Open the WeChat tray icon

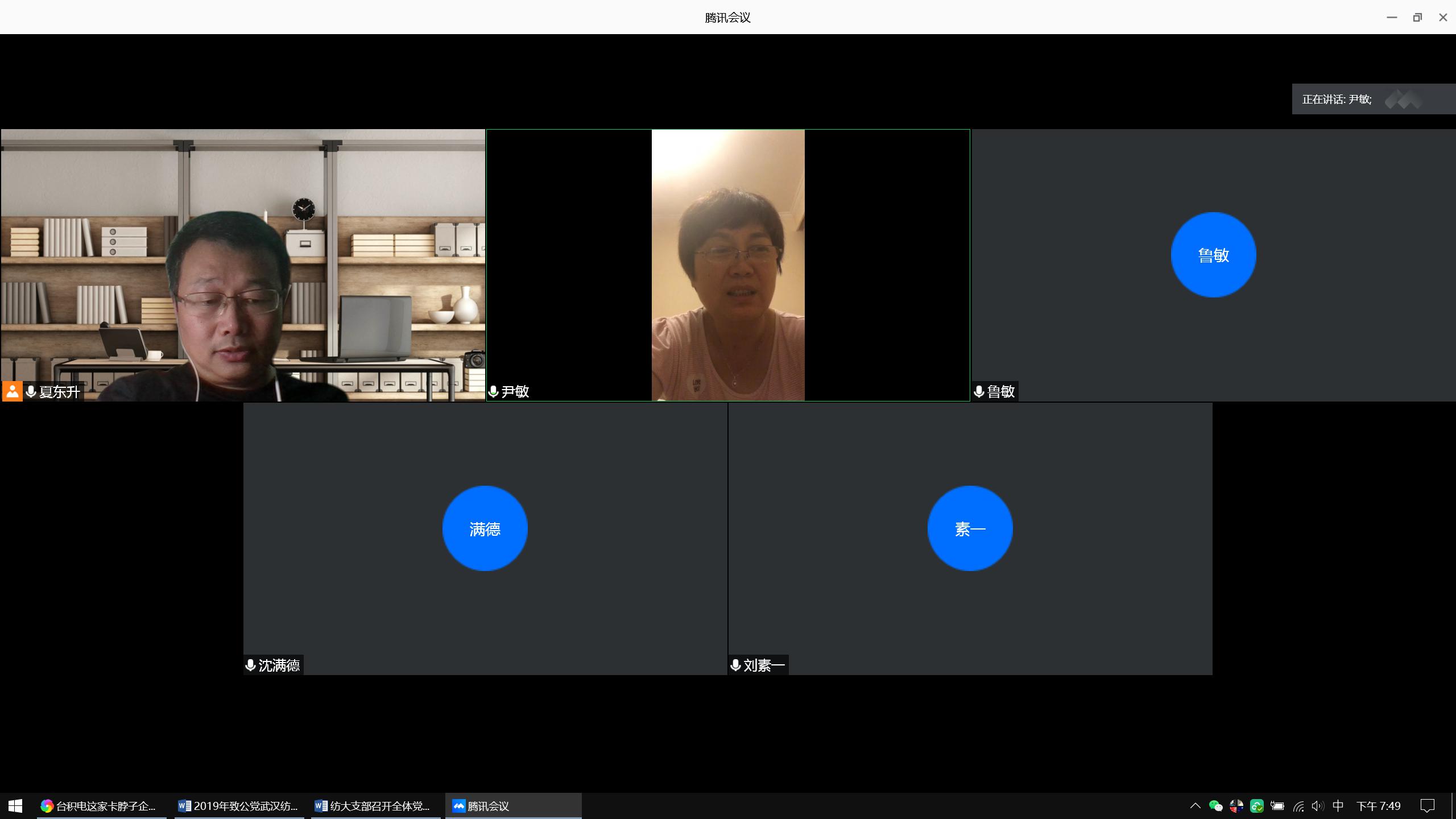[1215, 806]
